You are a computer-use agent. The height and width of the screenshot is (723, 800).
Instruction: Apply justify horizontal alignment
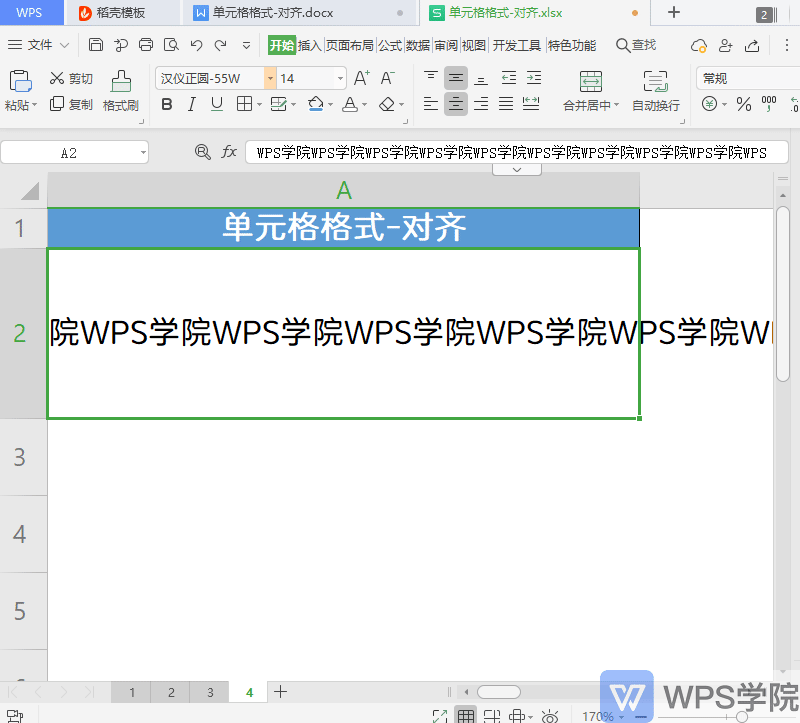pyautogui.click(x=506, y=104)
